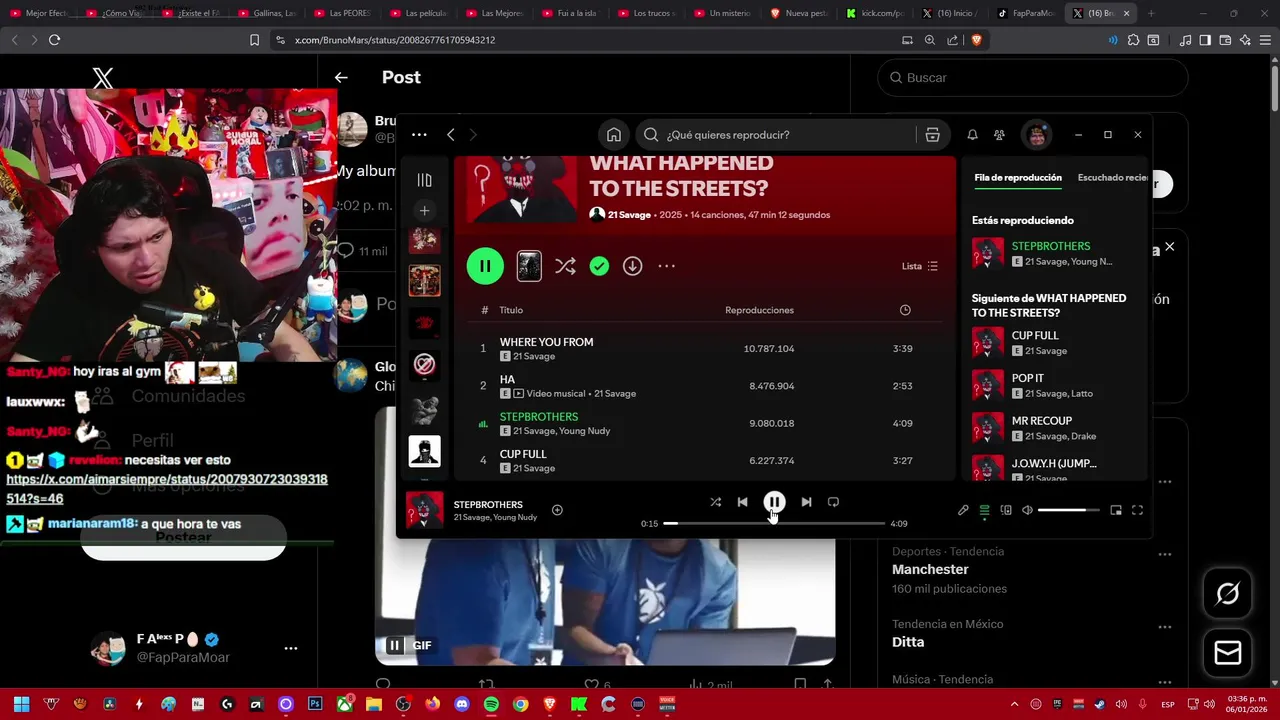Screen dimensions: 1280x720
Task: Click the X logo in the browser page
Action: [103, 77]
